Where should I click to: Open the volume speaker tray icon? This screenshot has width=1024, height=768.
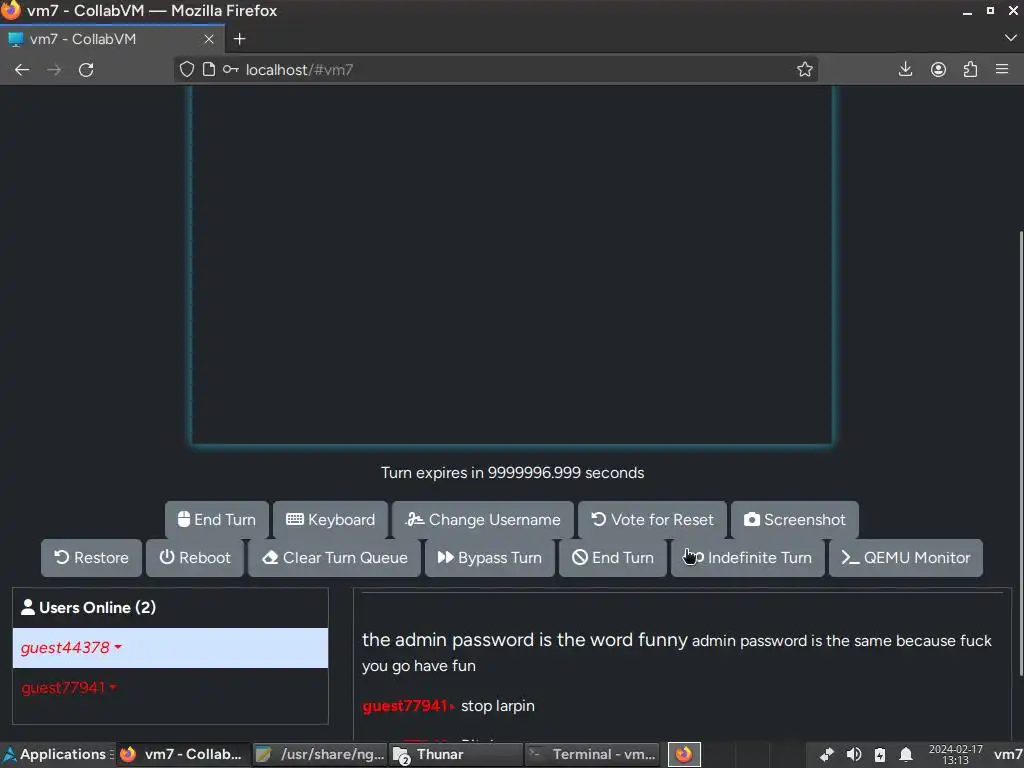point(854,754)
